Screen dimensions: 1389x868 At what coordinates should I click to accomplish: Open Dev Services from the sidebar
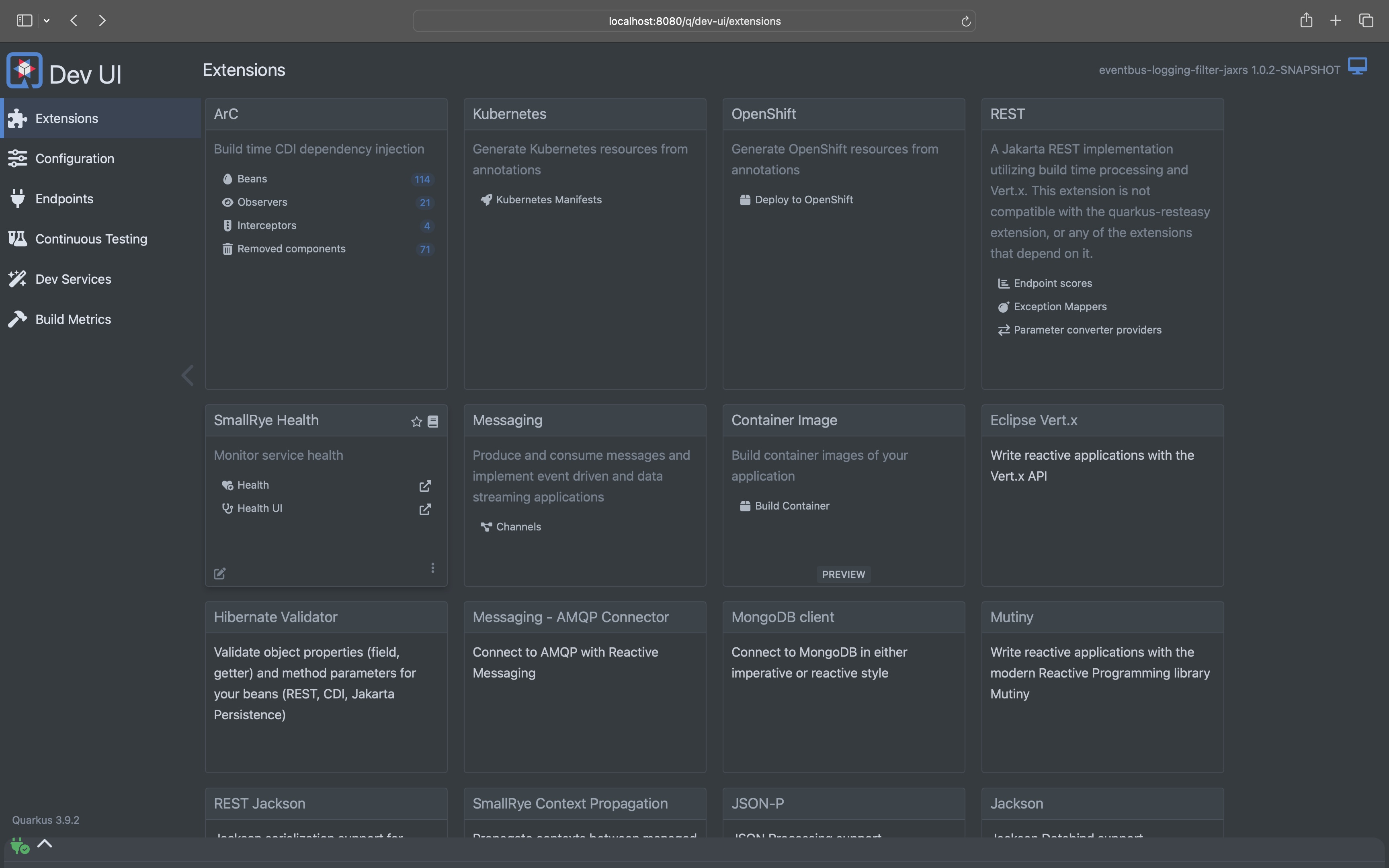coord(73,279)
